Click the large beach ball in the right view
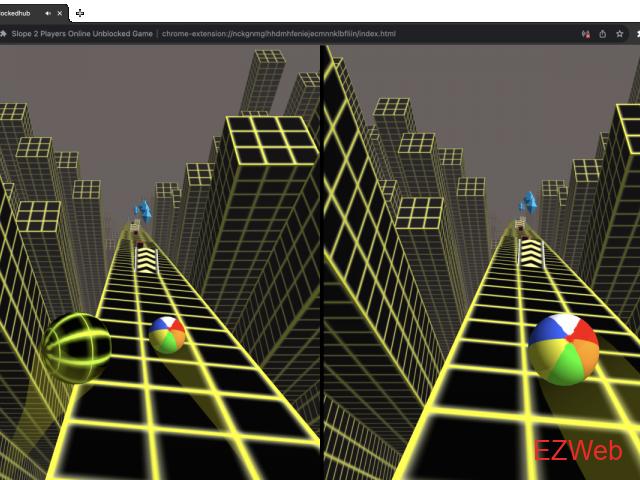640x480 pixels. click(563, 349)
